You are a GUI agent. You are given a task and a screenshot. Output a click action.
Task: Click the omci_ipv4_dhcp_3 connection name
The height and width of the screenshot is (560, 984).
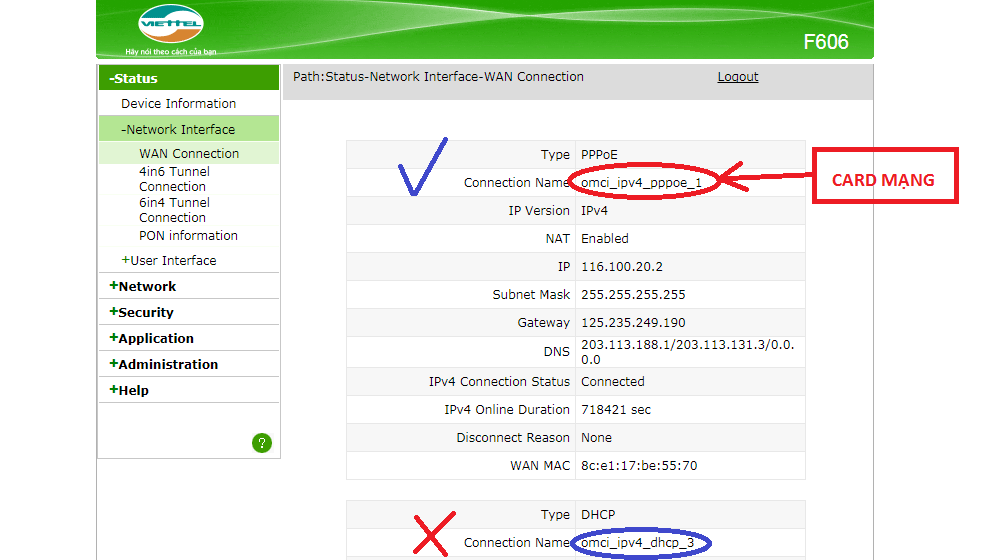pyautogui.click(x=640, y=543)
